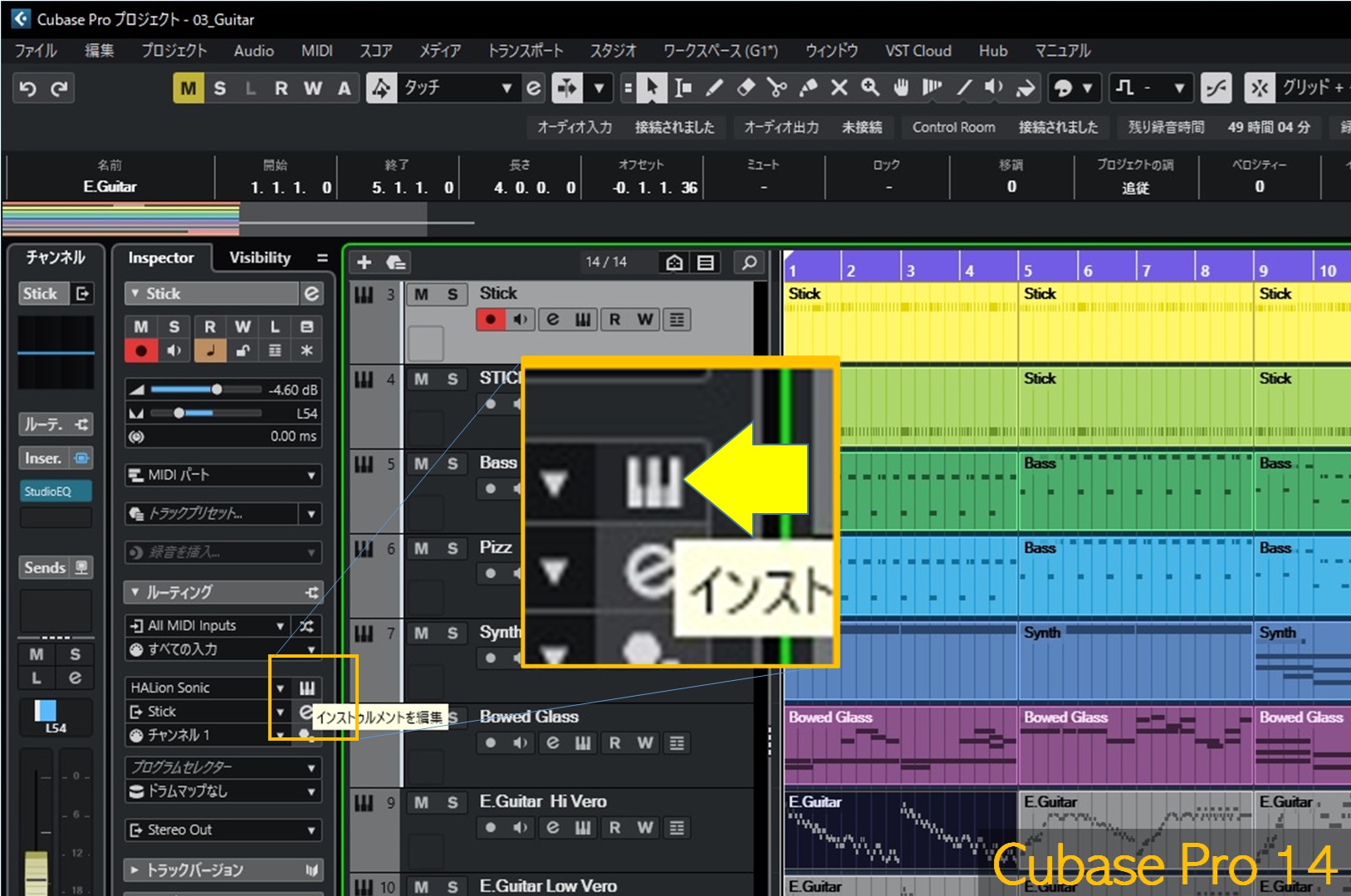
Task: Open the track list settings icon next to 14/14
Action: point(706,262)
